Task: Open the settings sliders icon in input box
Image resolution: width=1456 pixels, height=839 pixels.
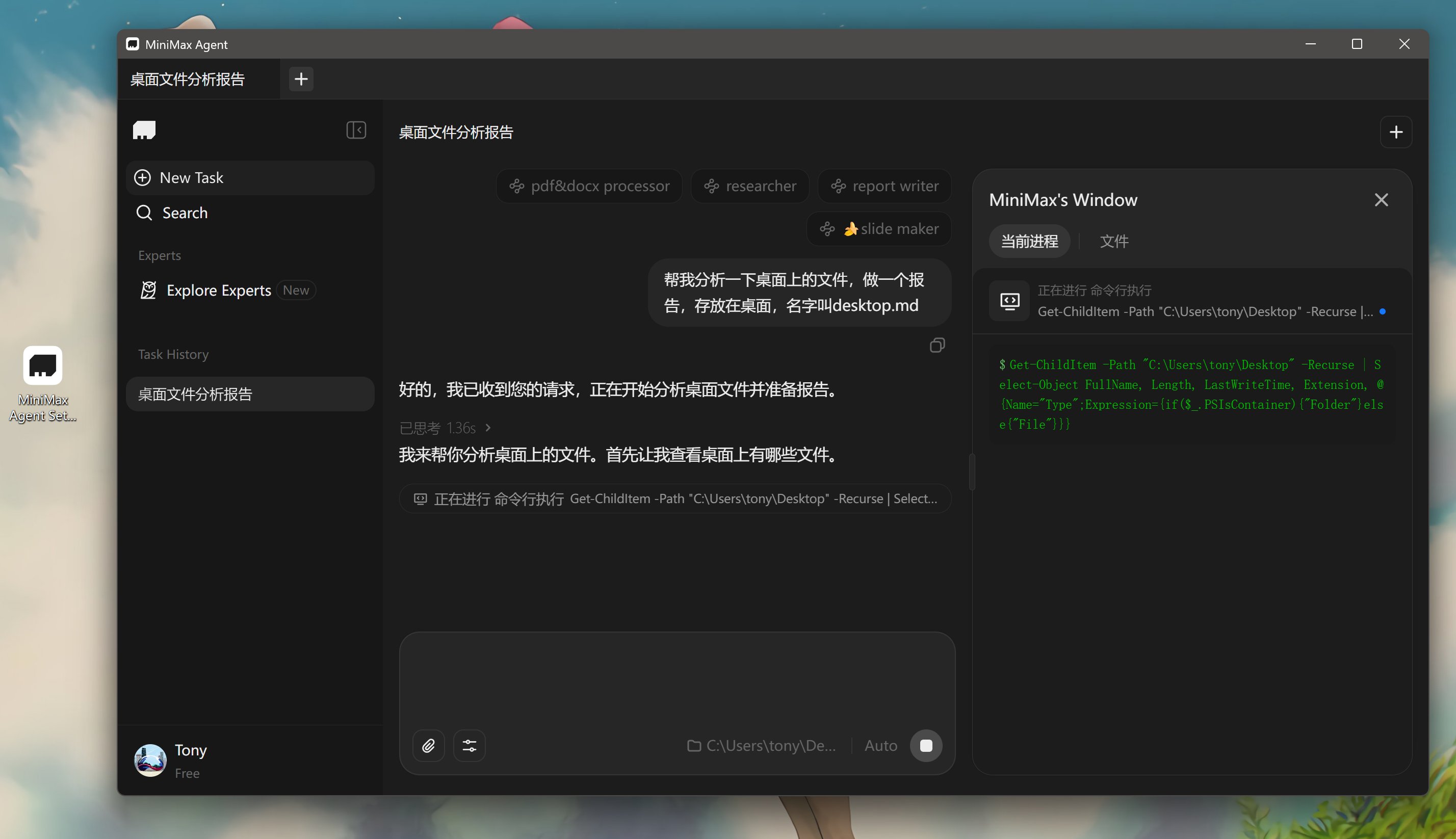Action: pos(469,746)
